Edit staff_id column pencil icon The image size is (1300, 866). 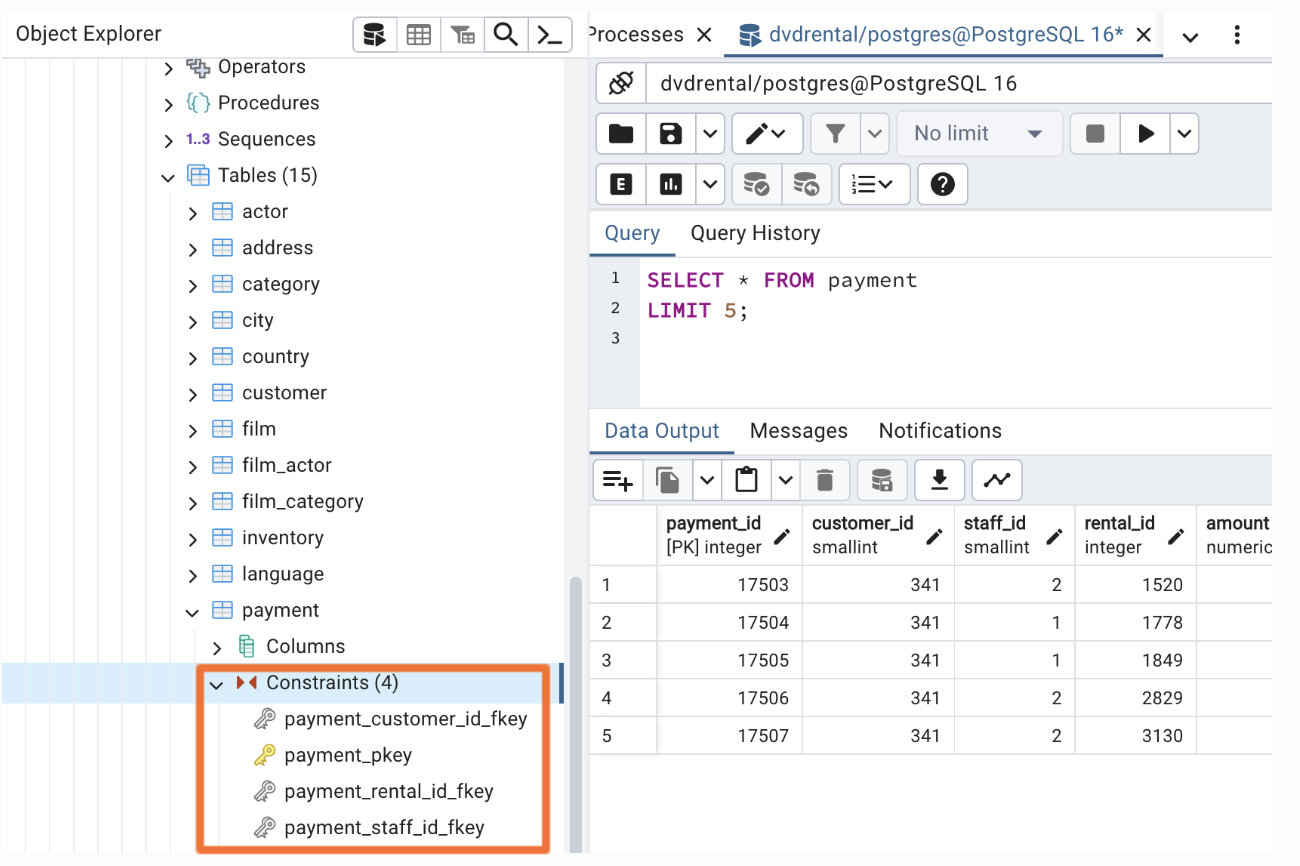[1055, 536]
